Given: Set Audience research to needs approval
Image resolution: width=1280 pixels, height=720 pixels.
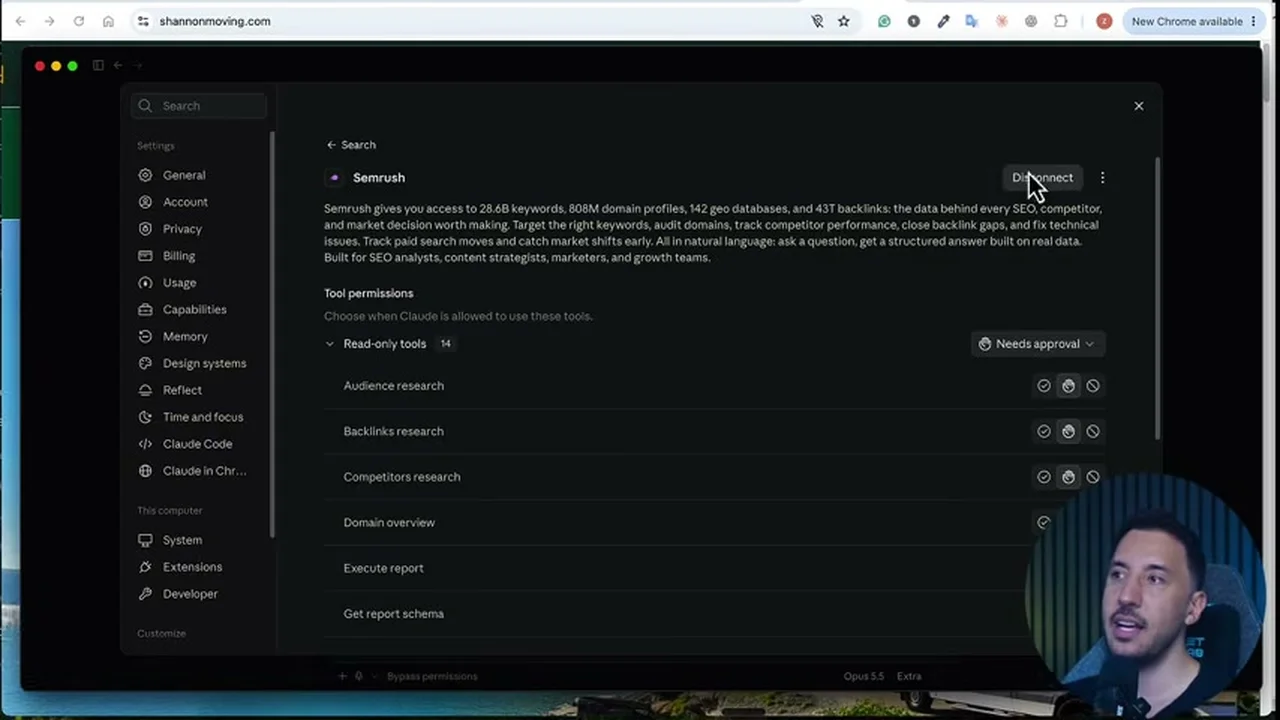Looking at the screenshot, I should [x=1068, y=386].
